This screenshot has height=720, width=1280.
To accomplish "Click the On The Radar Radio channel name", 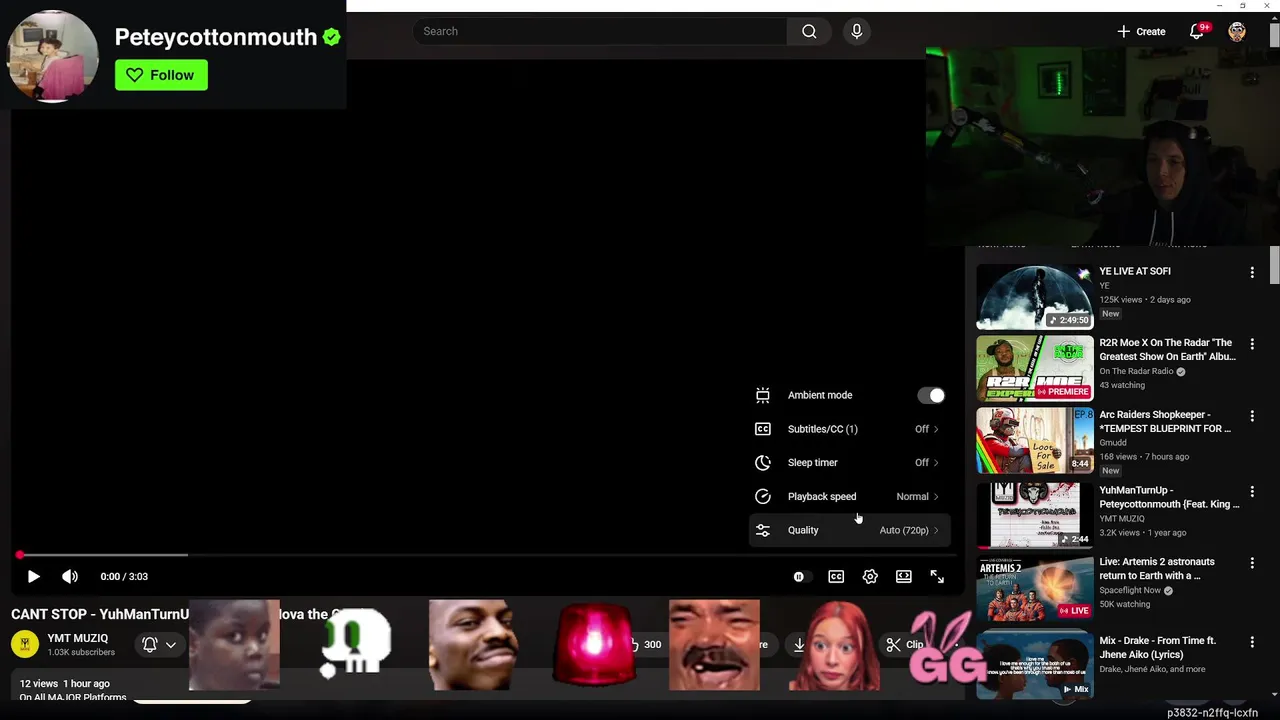I will (x=1136, y=371).
